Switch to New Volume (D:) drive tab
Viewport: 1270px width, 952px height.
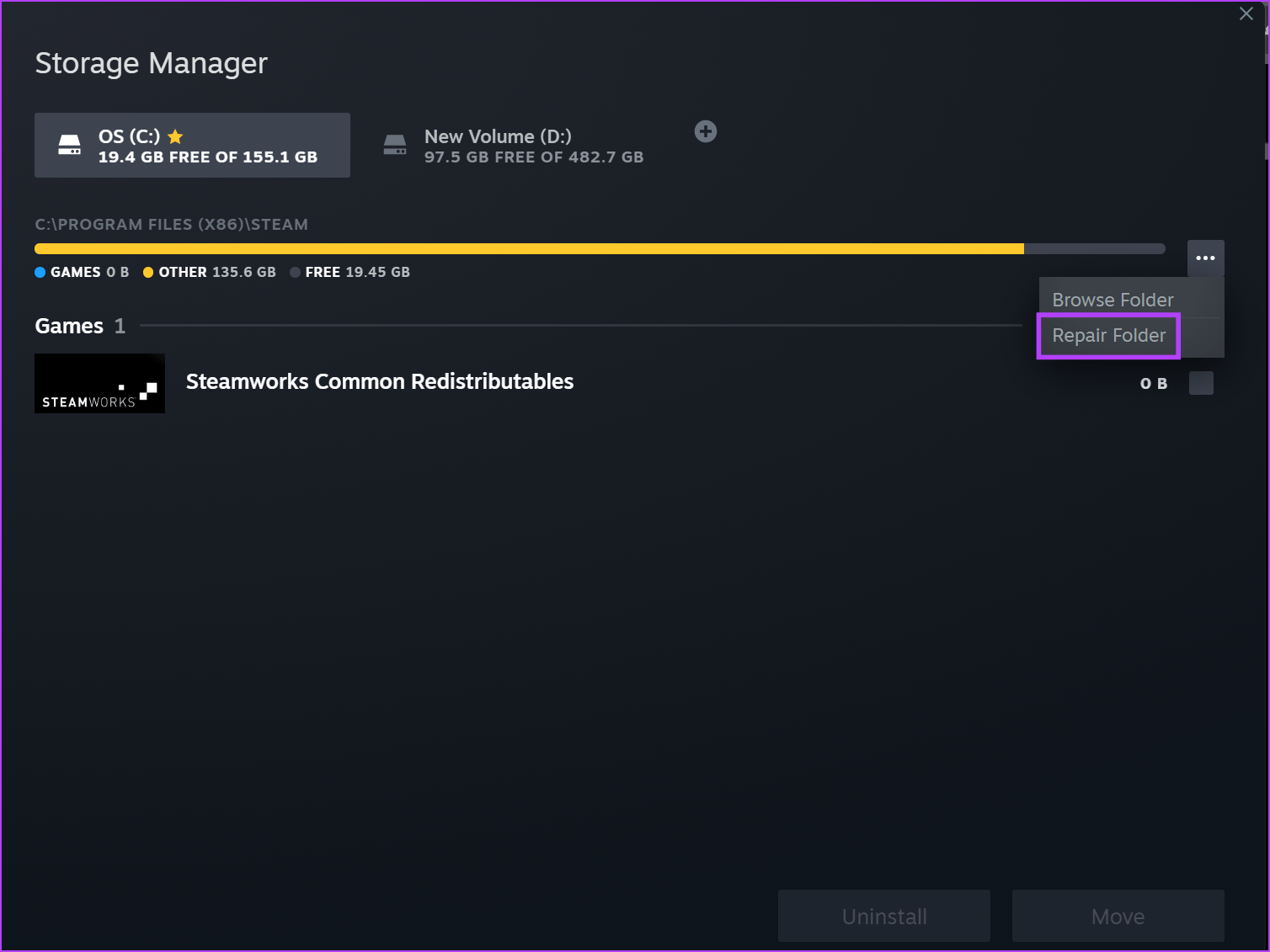514,145
